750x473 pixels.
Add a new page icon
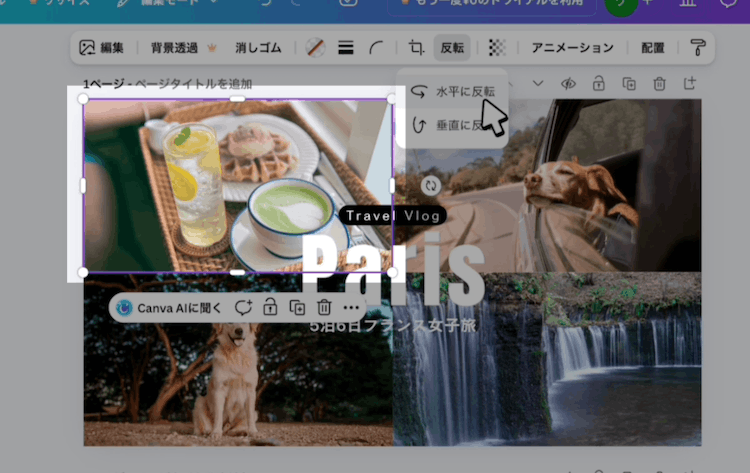pos(690,84)
